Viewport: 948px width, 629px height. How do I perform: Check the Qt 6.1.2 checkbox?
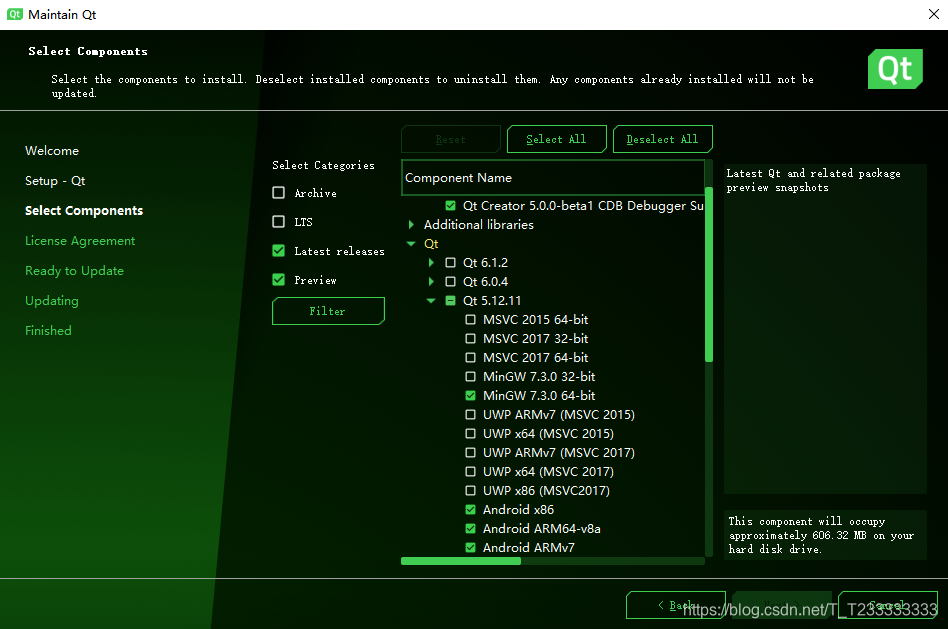(450, 262)
